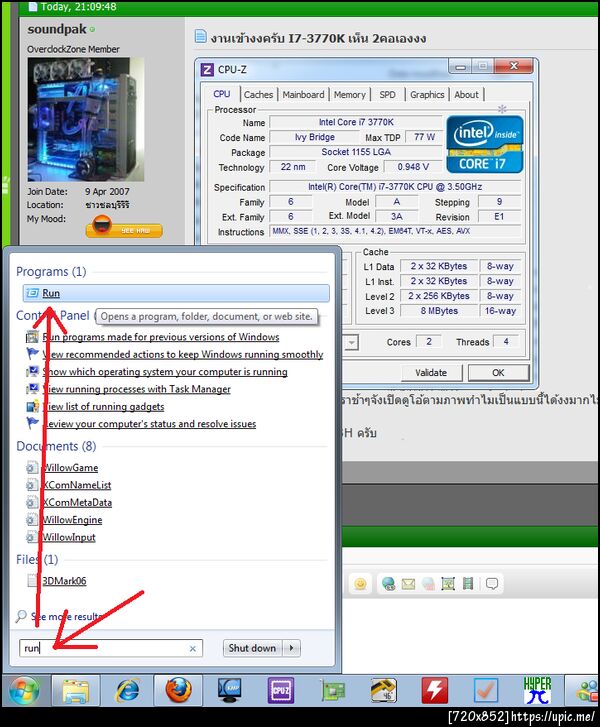Open View recommended actions to keep Windows smooth
The width and height of the screenshot is (600, 727).
[x=183, y=354]
